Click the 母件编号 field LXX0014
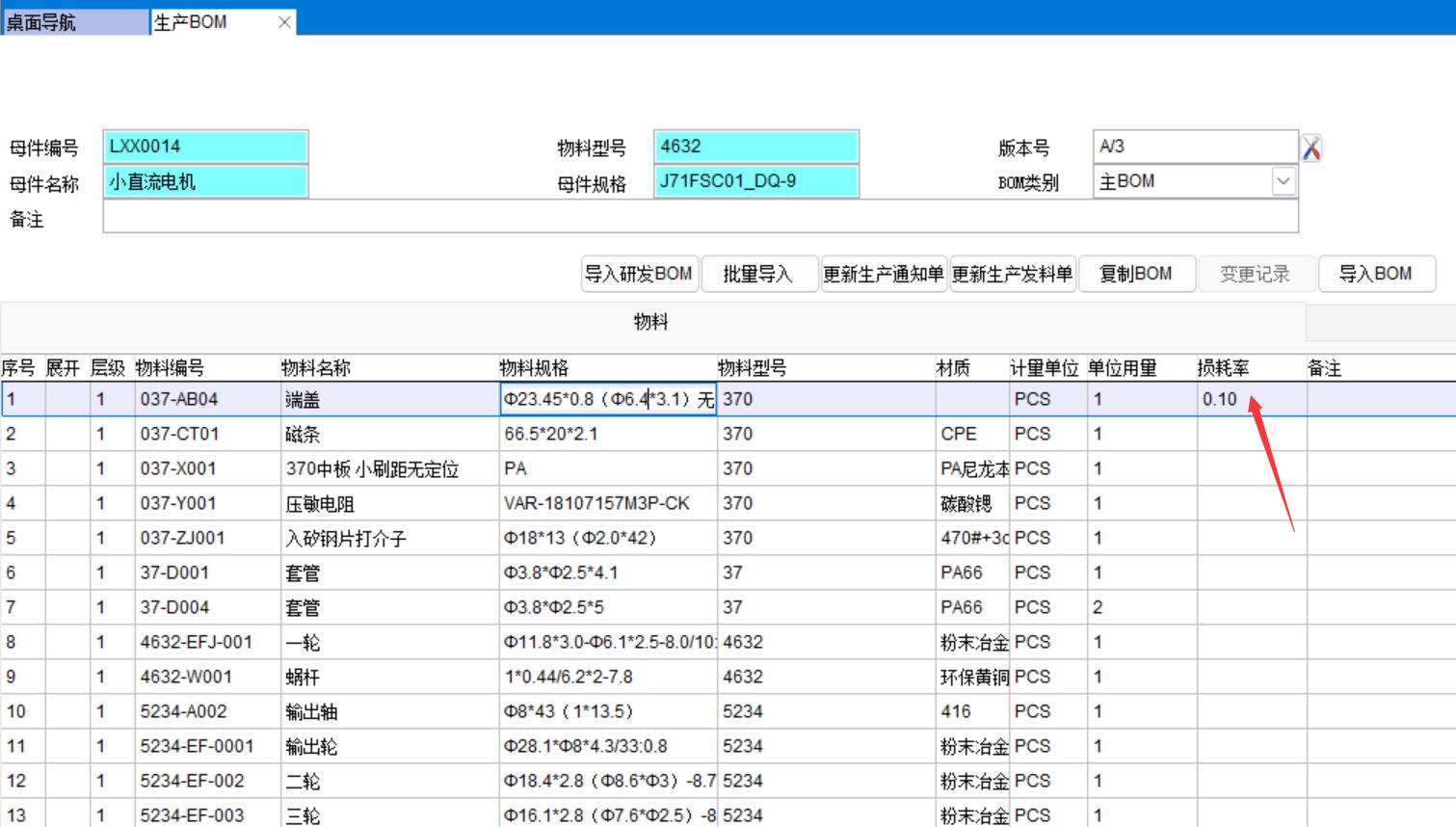This screenshot has height=827, width=1456. pyautogui.click(x=205, y=147)
